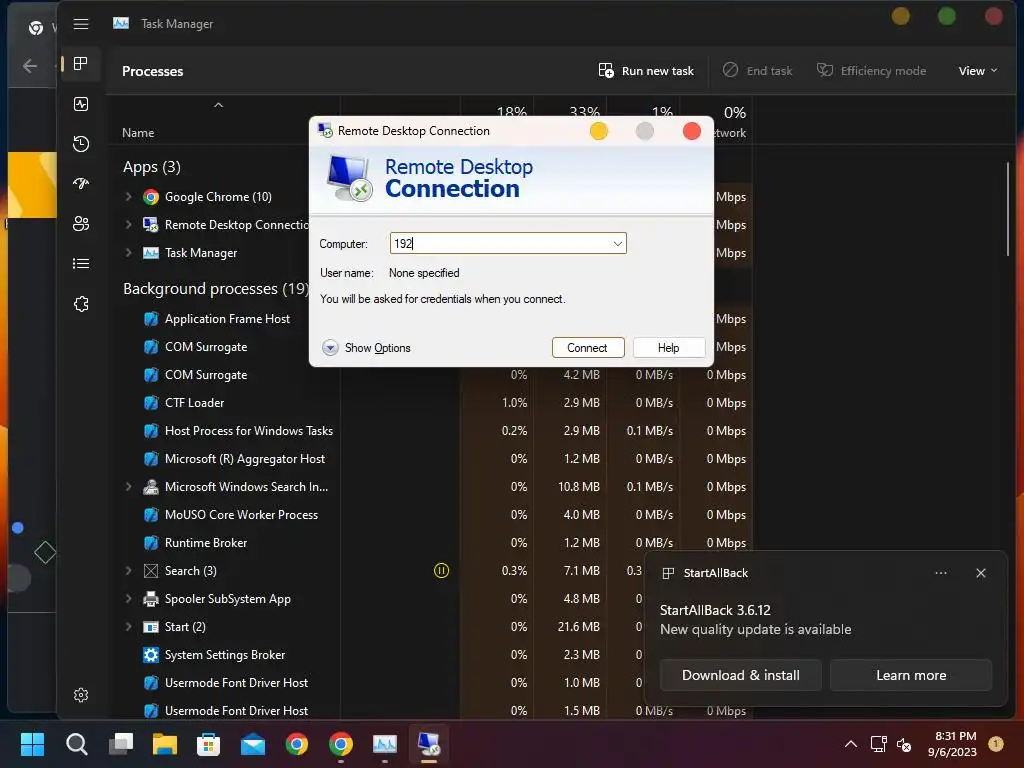Expand the Search (3) process group
The height and width of the screenshot is (768, 1024).
(x=129, y=571)
